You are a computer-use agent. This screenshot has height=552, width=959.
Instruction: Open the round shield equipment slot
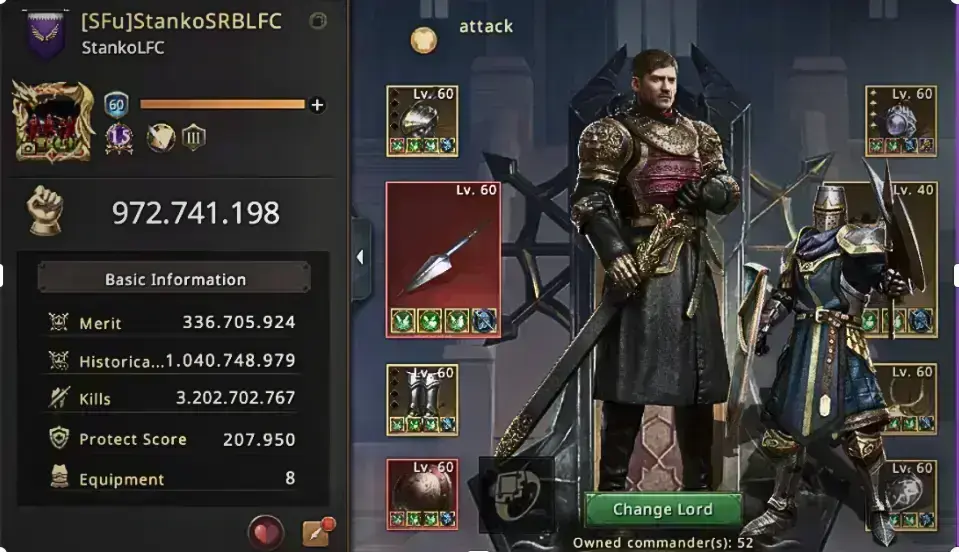(x=422, y=494)
